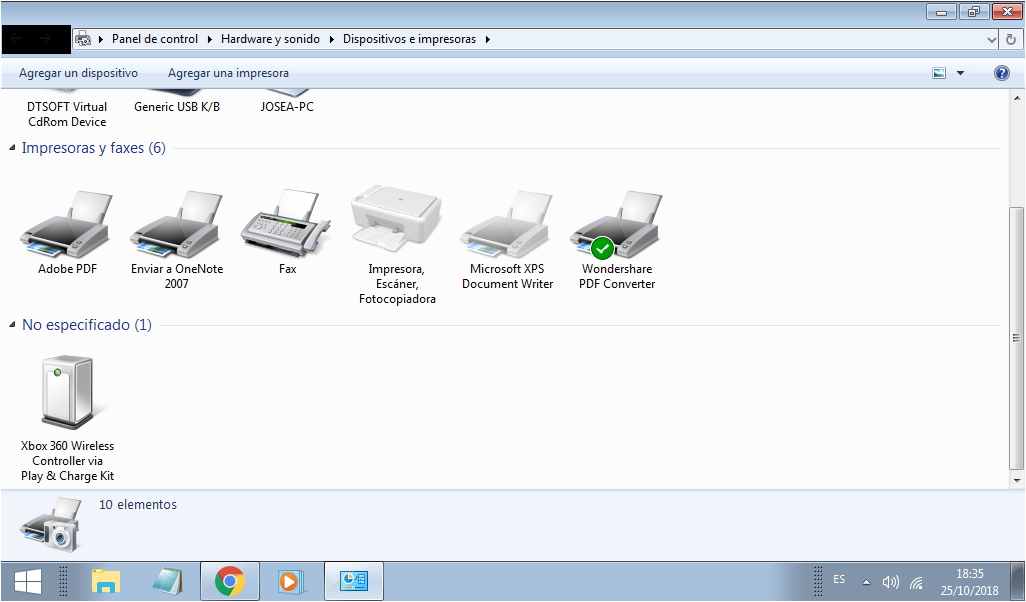Click the refresh button beside address bar
Viewport: 1026px width, 602px height.
[x=1011, y=39]
